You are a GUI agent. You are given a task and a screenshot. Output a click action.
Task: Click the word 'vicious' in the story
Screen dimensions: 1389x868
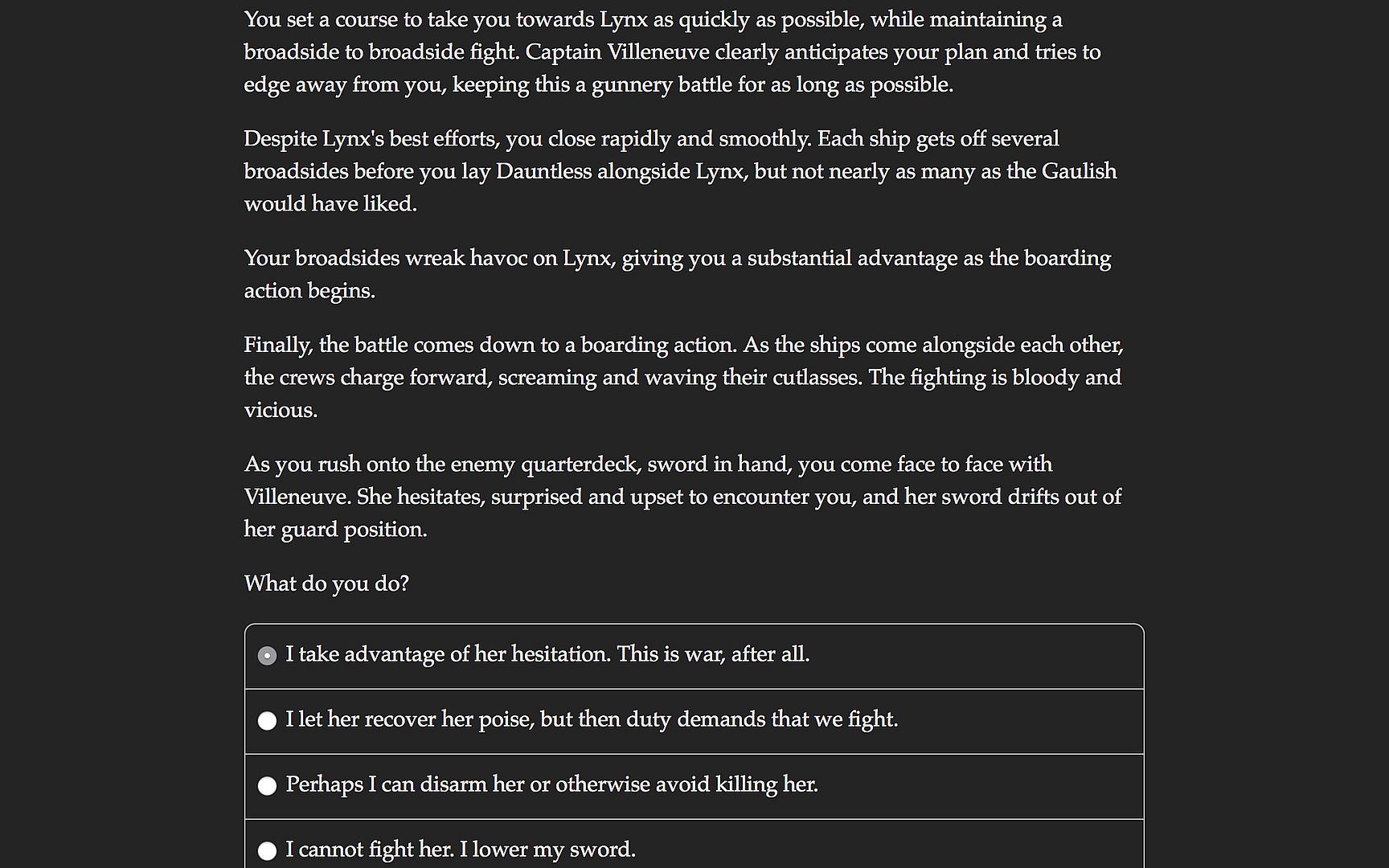pyautogui.click(x=278, y=410)
